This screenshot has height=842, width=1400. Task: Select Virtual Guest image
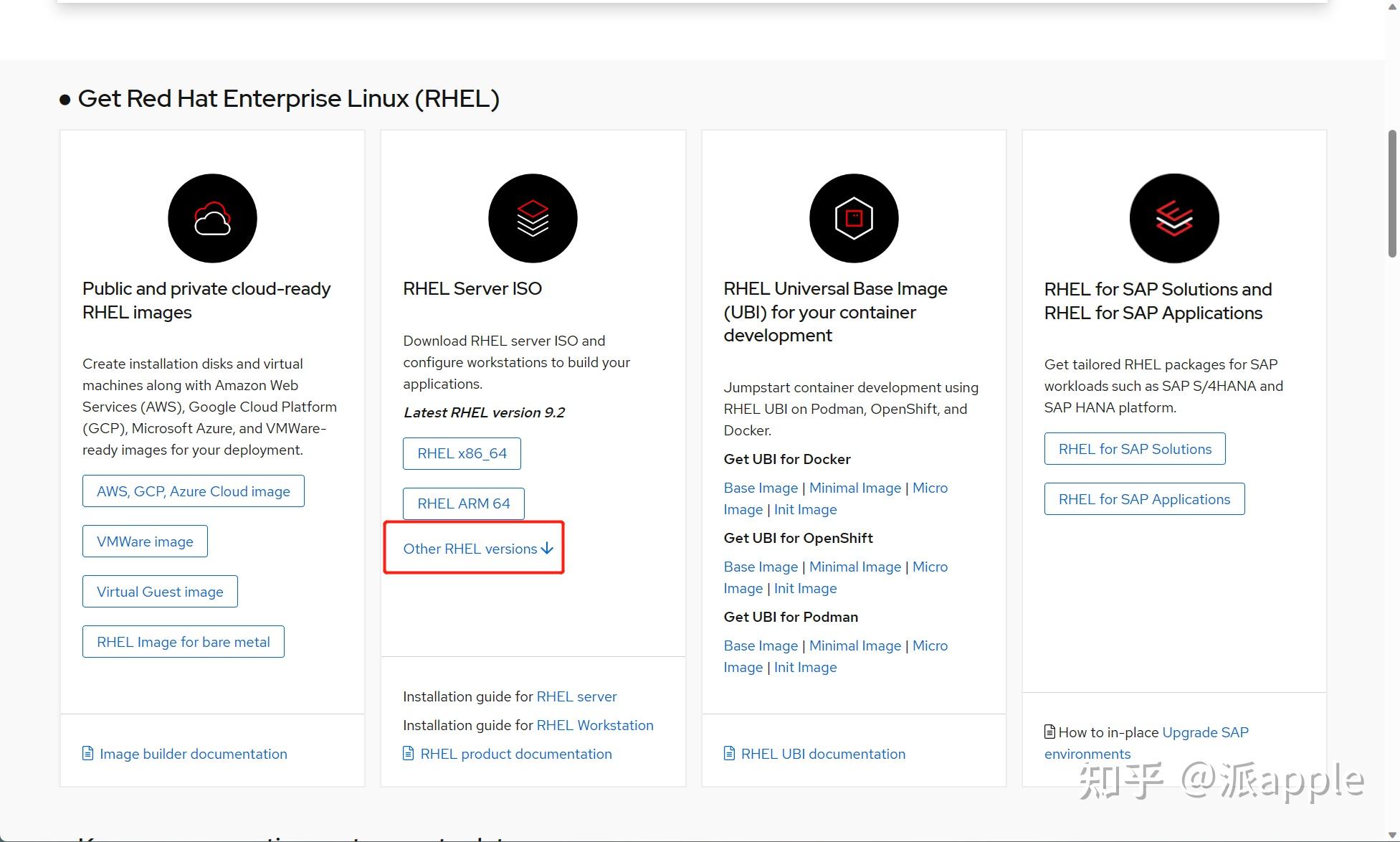[160, 591]
